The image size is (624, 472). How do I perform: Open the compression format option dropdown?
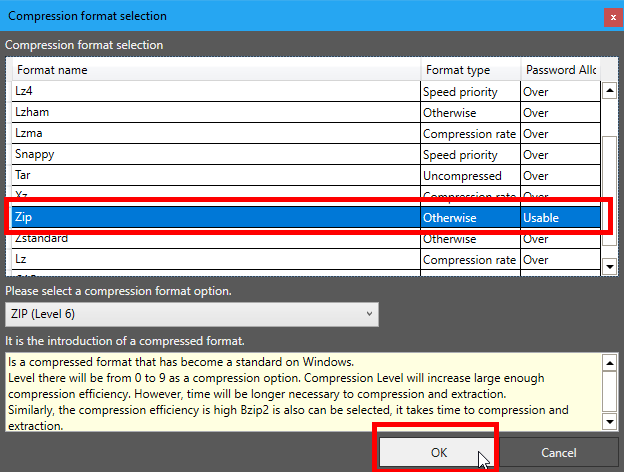[192, 314]
